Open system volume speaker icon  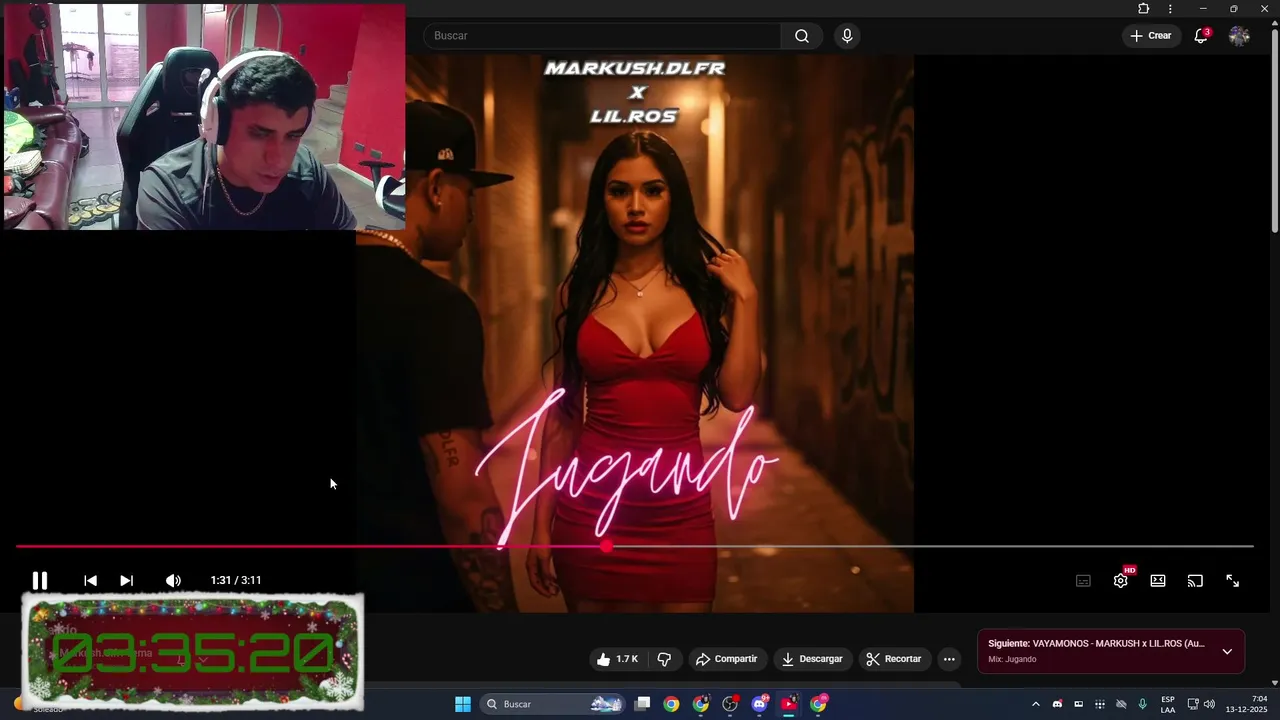[1209, 704]
